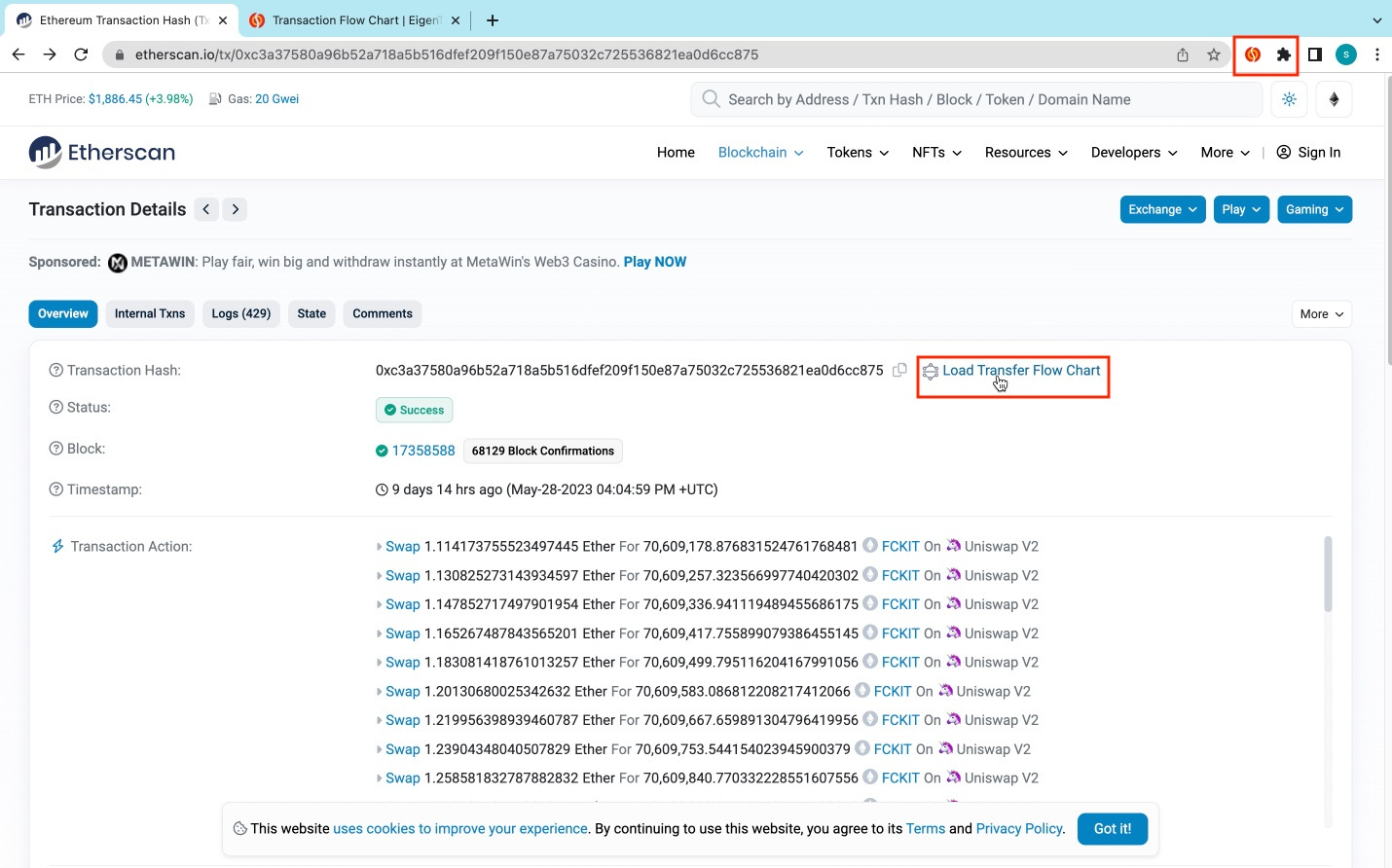This screenshot has width=1392, height=868.
Task: Click the Block help icon
Action: click(56, 449)
